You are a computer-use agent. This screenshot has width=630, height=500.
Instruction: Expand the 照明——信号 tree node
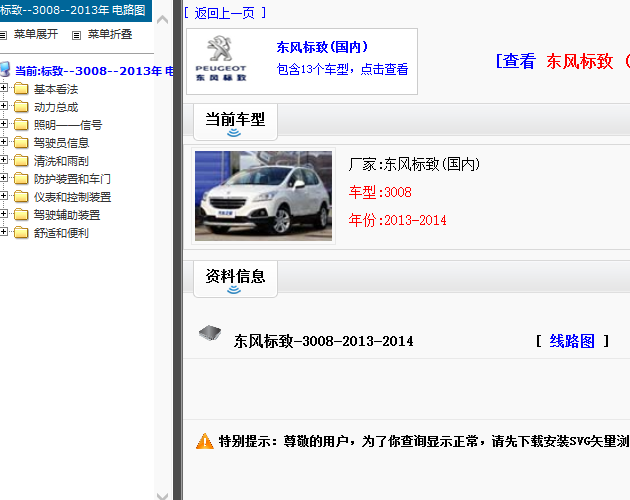(x=3, y=124)
